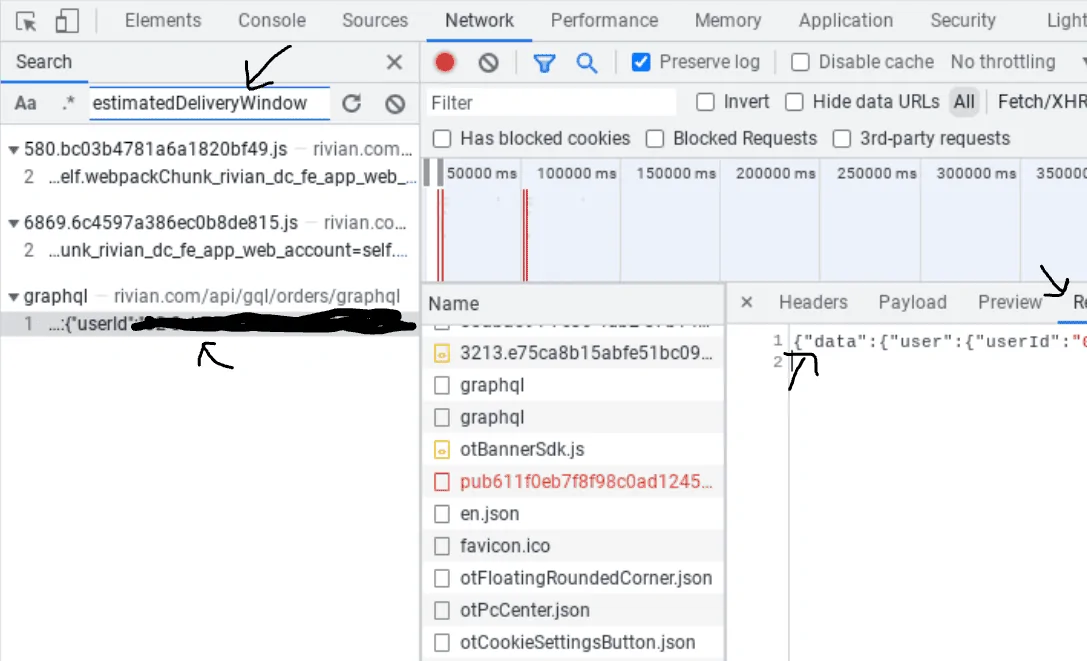The width and height of the screenshot is (1087, 661).
Task: Check the Hide data URLs option
Action: pyautogui.click(x=794, y=102)
